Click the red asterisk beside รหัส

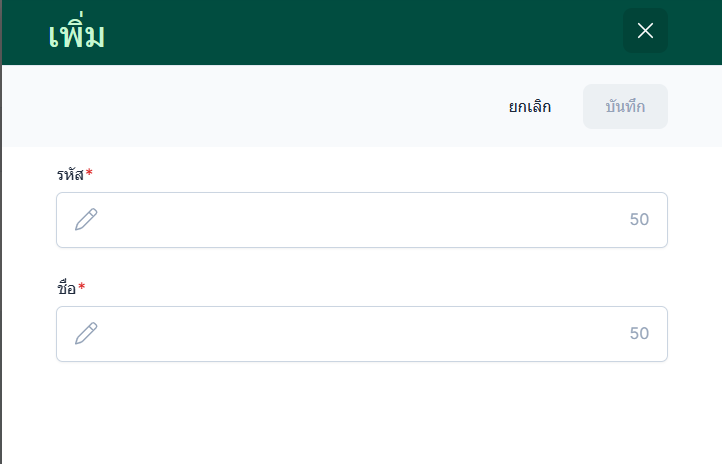tap(89, 174)
